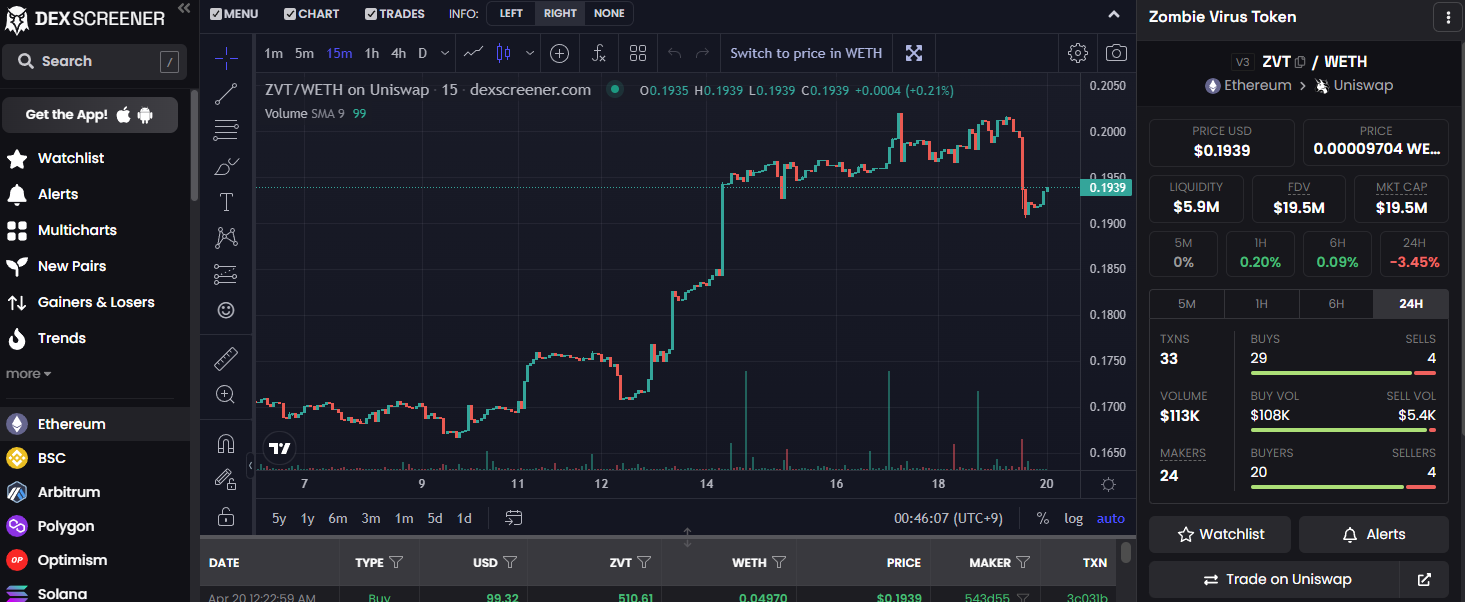Switch stats to the 1H tab
The image size is (1465, 602).
click(1262, 304)
